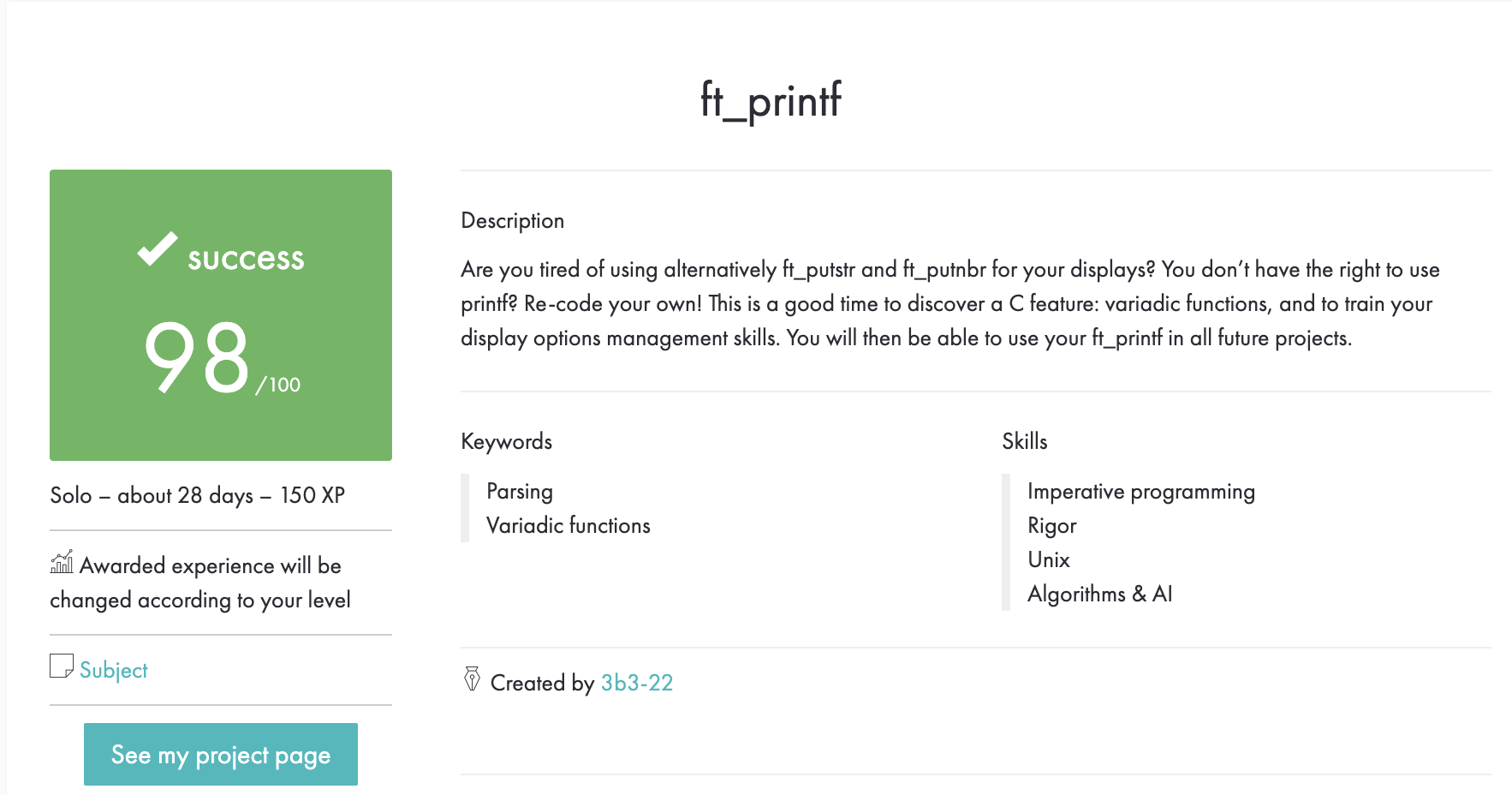
Task: Click the ft_printf project title
Action: pyautogui.click(x=770, y=100)
